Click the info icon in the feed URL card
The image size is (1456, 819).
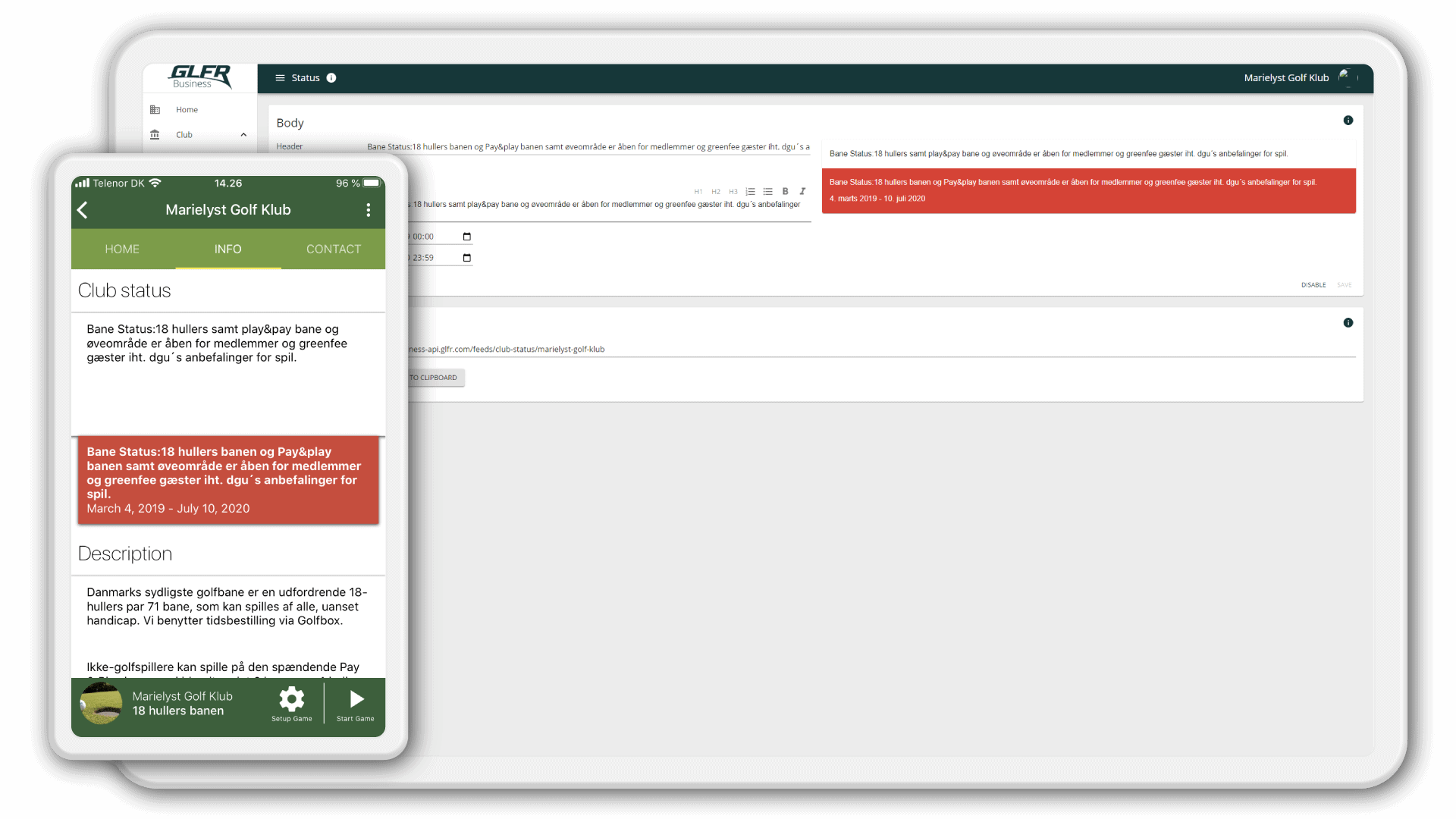1348,323
